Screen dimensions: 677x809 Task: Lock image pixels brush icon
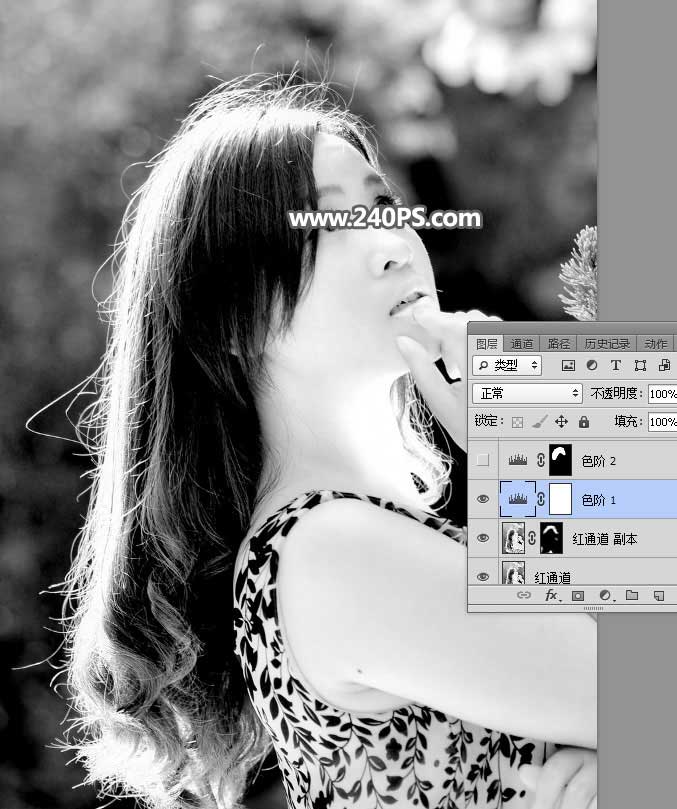539,422
